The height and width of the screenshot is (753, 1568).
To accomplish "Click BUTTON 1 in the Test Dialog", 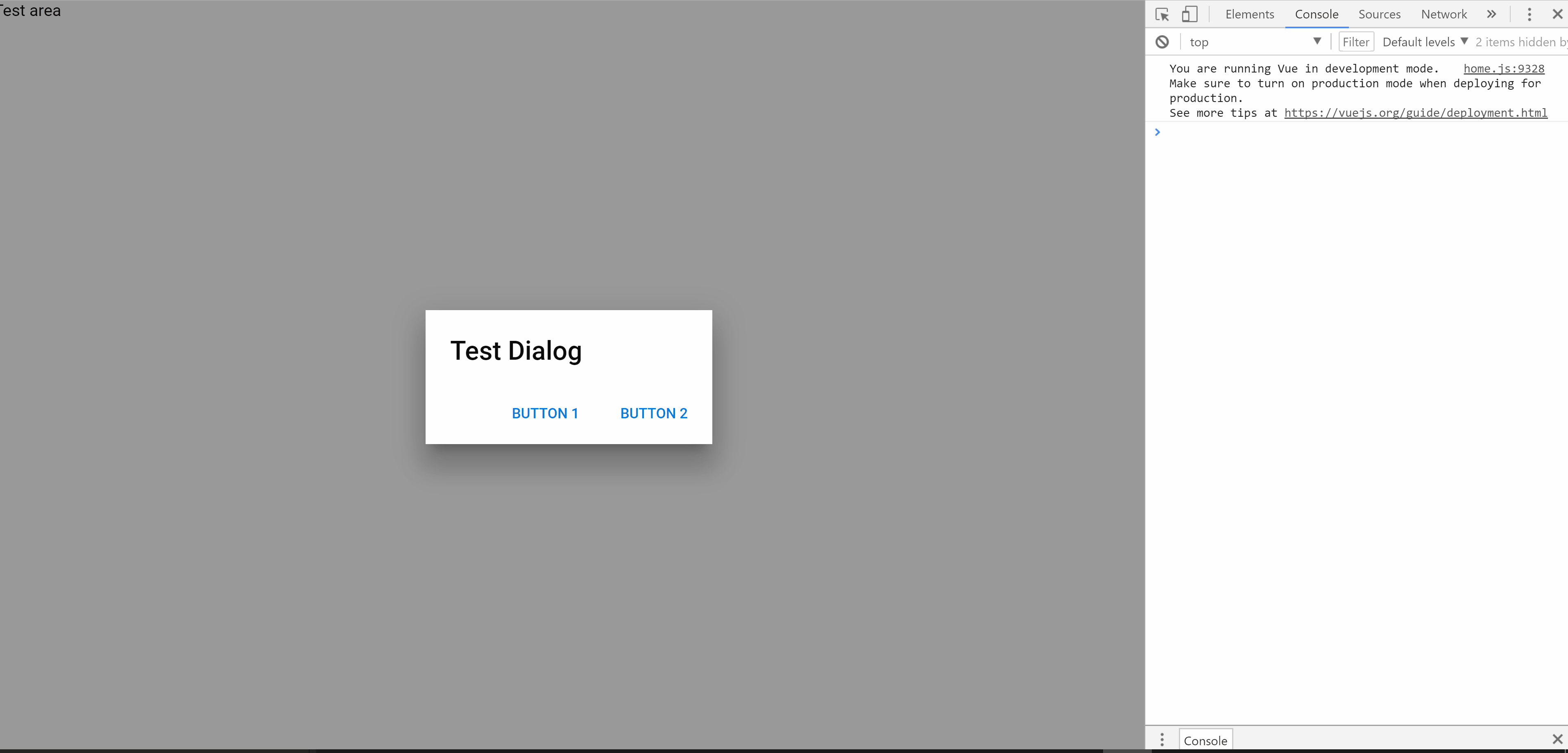I will pyautogui.click(x=545, y=413).
